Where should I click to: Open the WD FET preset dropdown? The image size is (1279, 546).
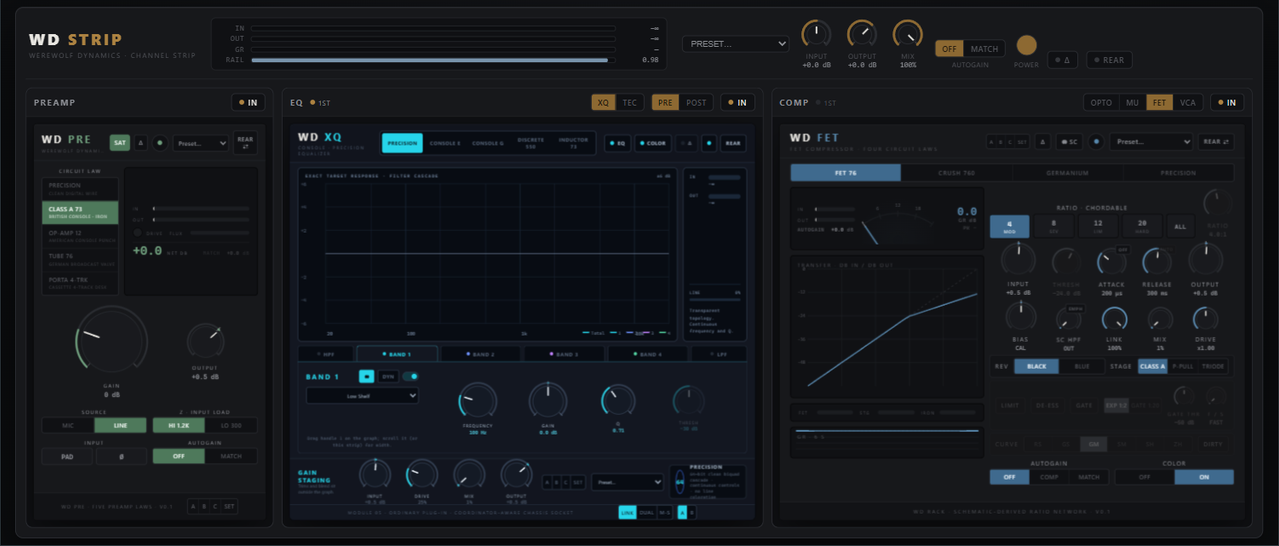tap(1150, 141)
